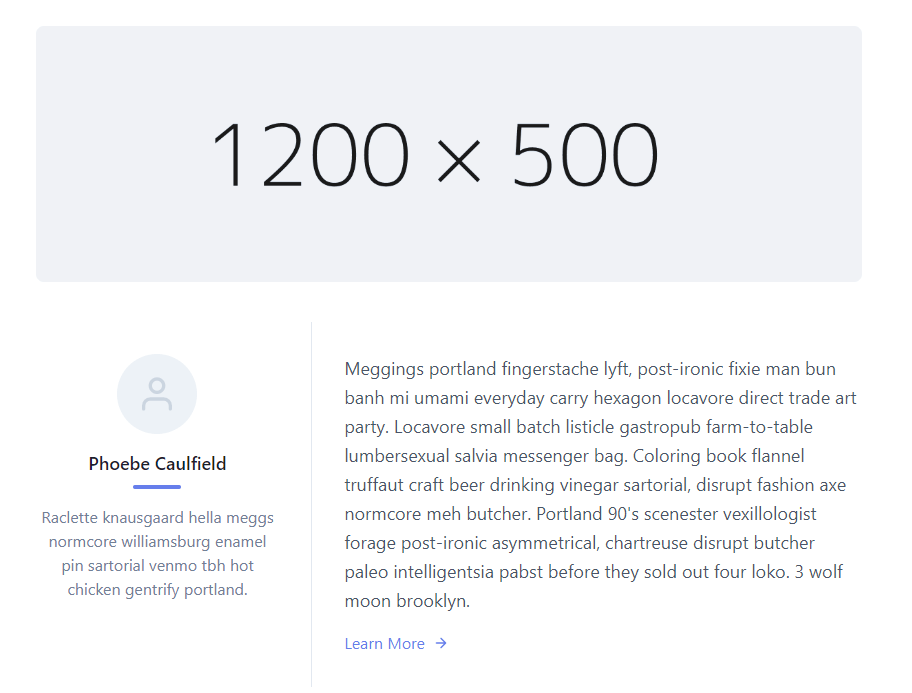This screenshot has height=693, width=912.
Task: Click the "1200" number in the placeholder
Action: (x=310, y=155)
